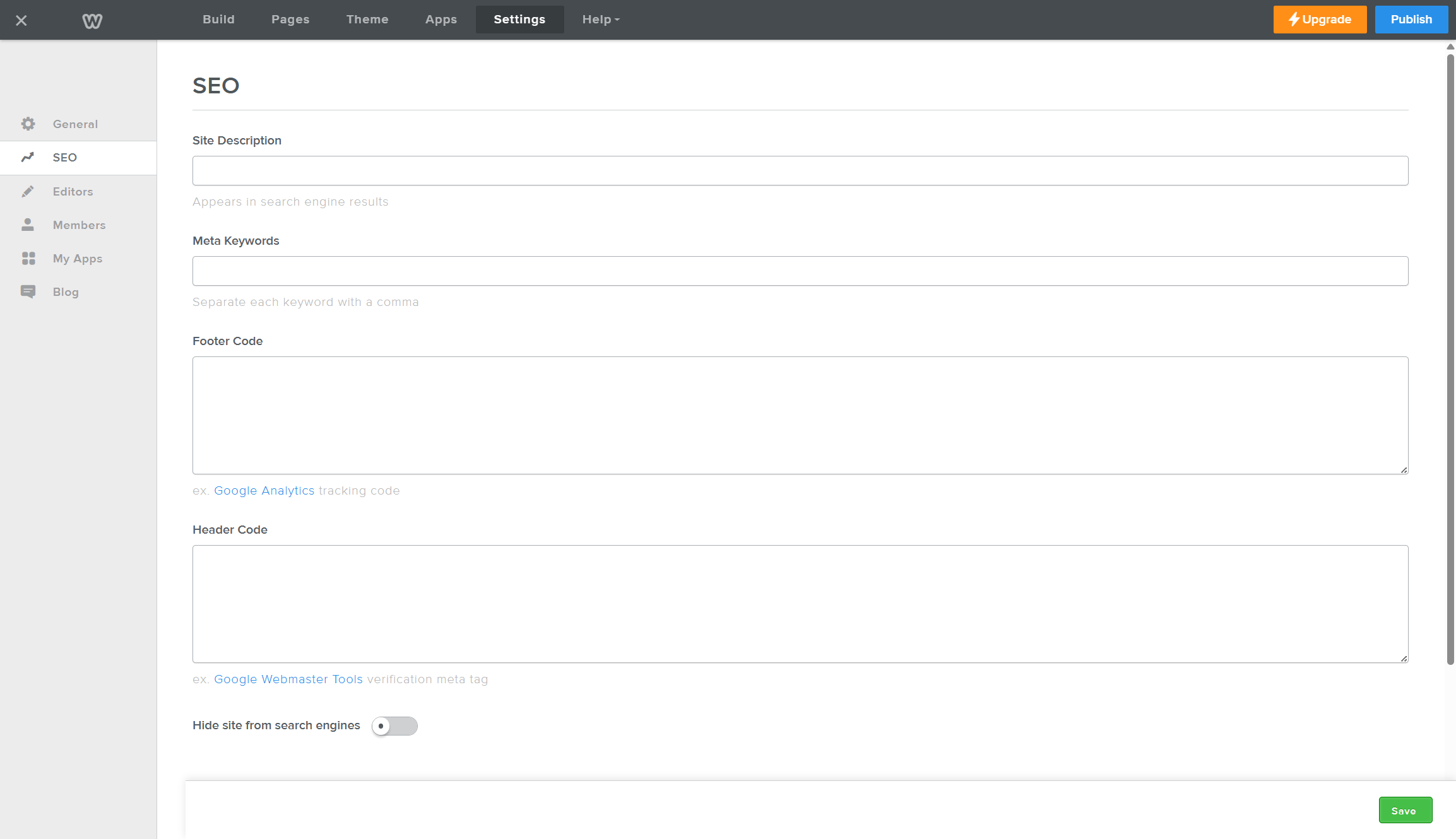Click the Editors pencil icon
1456x839 pixels.
[x=28, y=191]
